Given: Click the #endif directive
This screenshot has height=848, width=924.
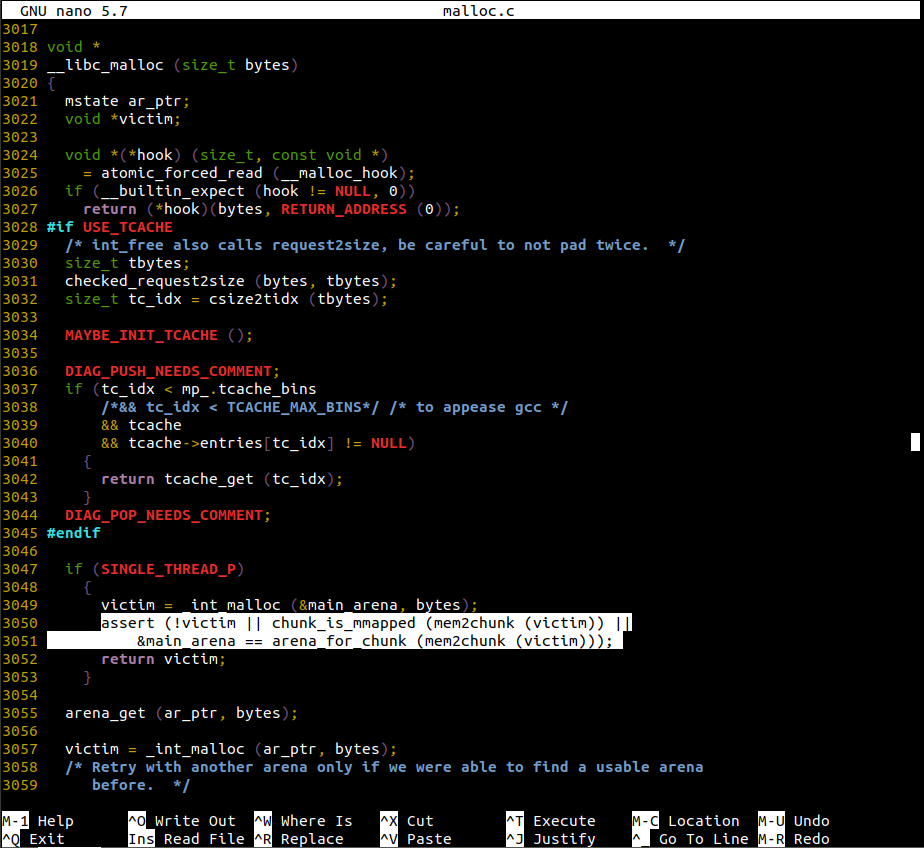Looking at the screenshot, I should pos(74,533).
